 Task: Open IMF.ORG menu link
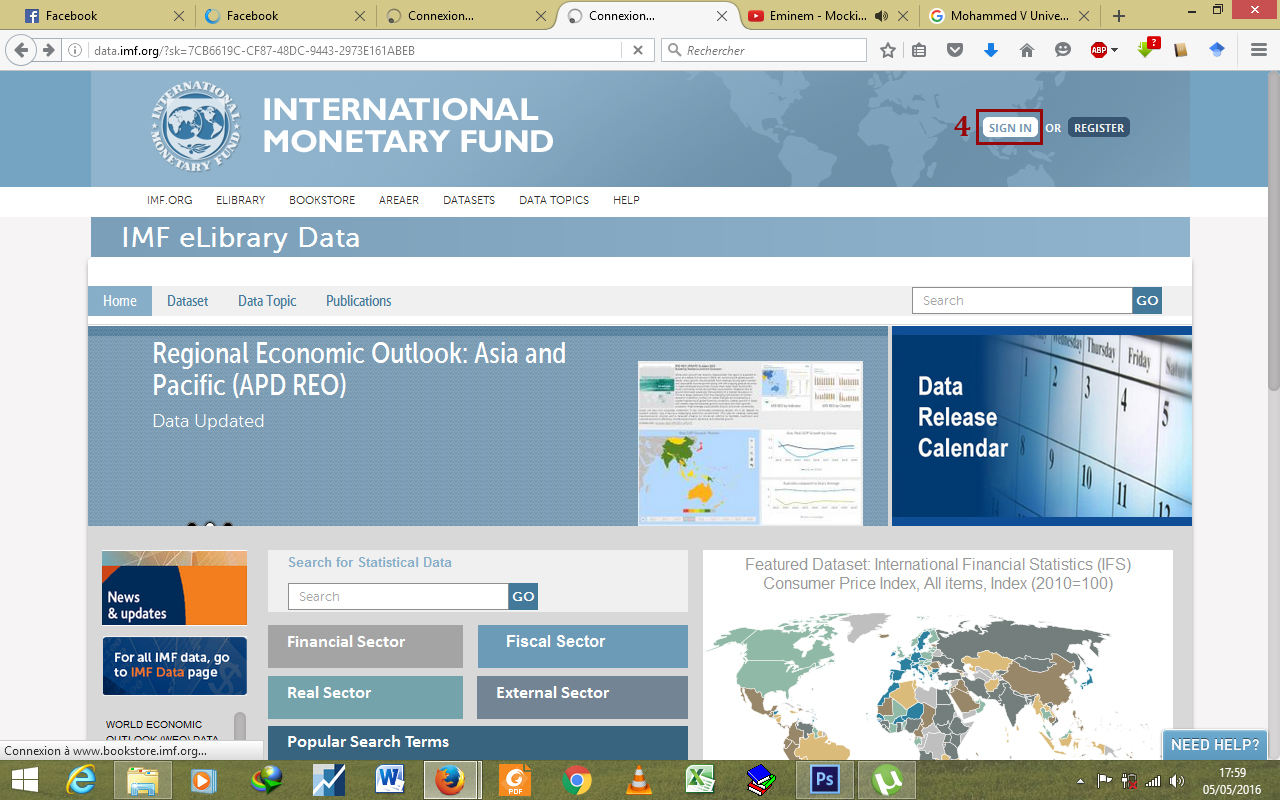click(x=169, y=200)
